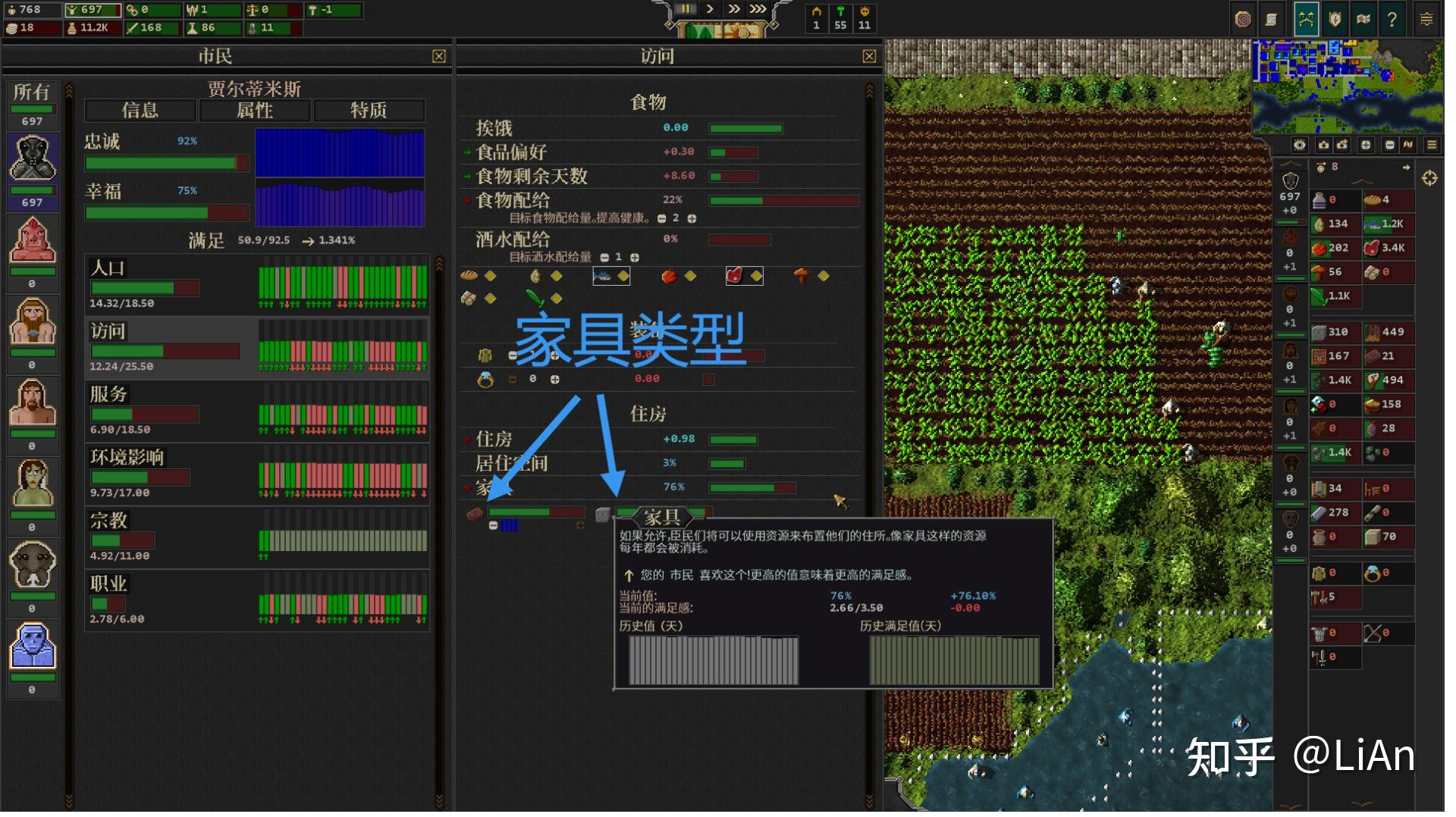Expand the minimap options row below minimap
Image resolution: width=1456 pixels, height=817 pixels.
[x=1430, y=145]
